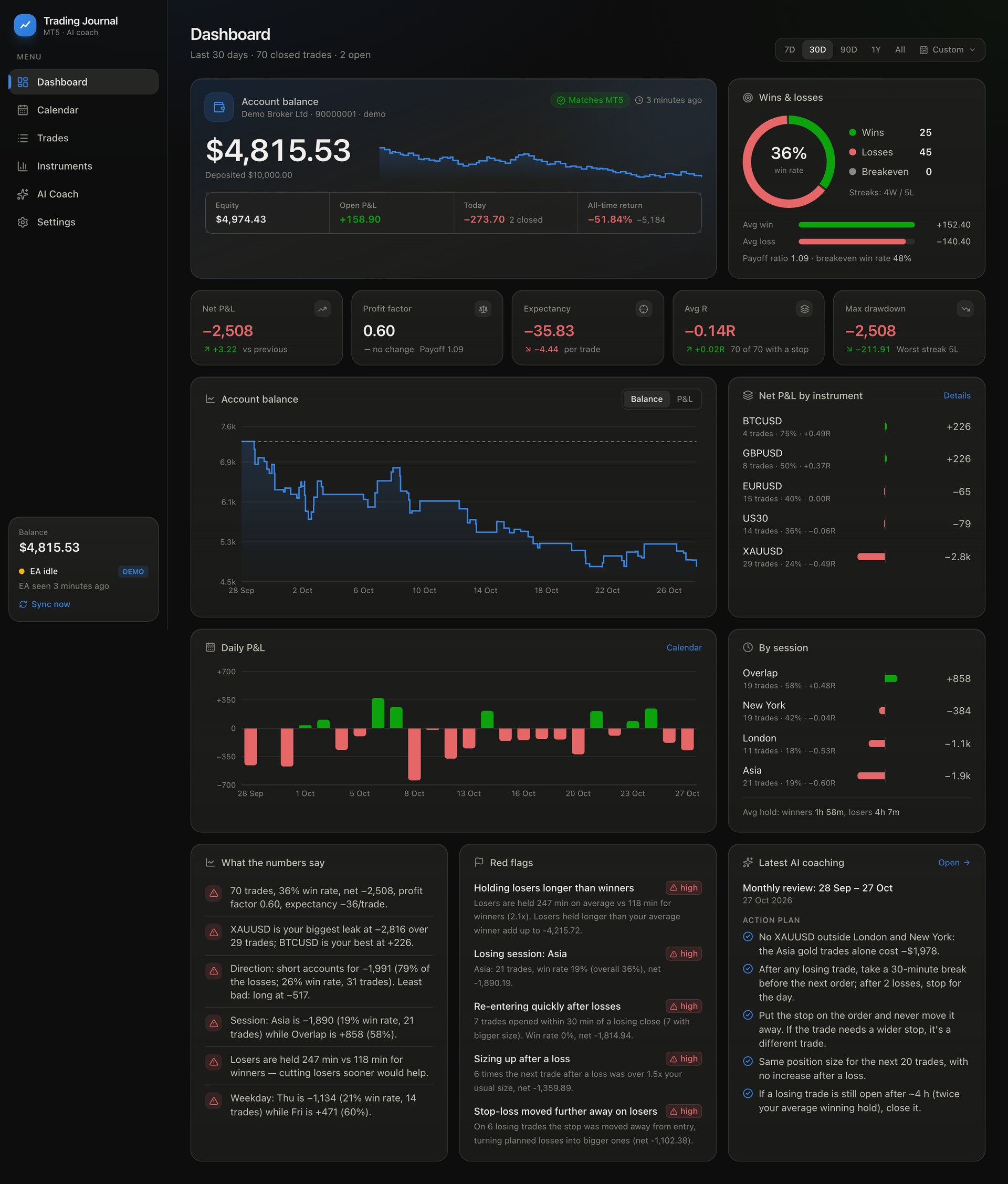
Task: Open Details link for Net P&L by instrument
Action: point(957,395)
